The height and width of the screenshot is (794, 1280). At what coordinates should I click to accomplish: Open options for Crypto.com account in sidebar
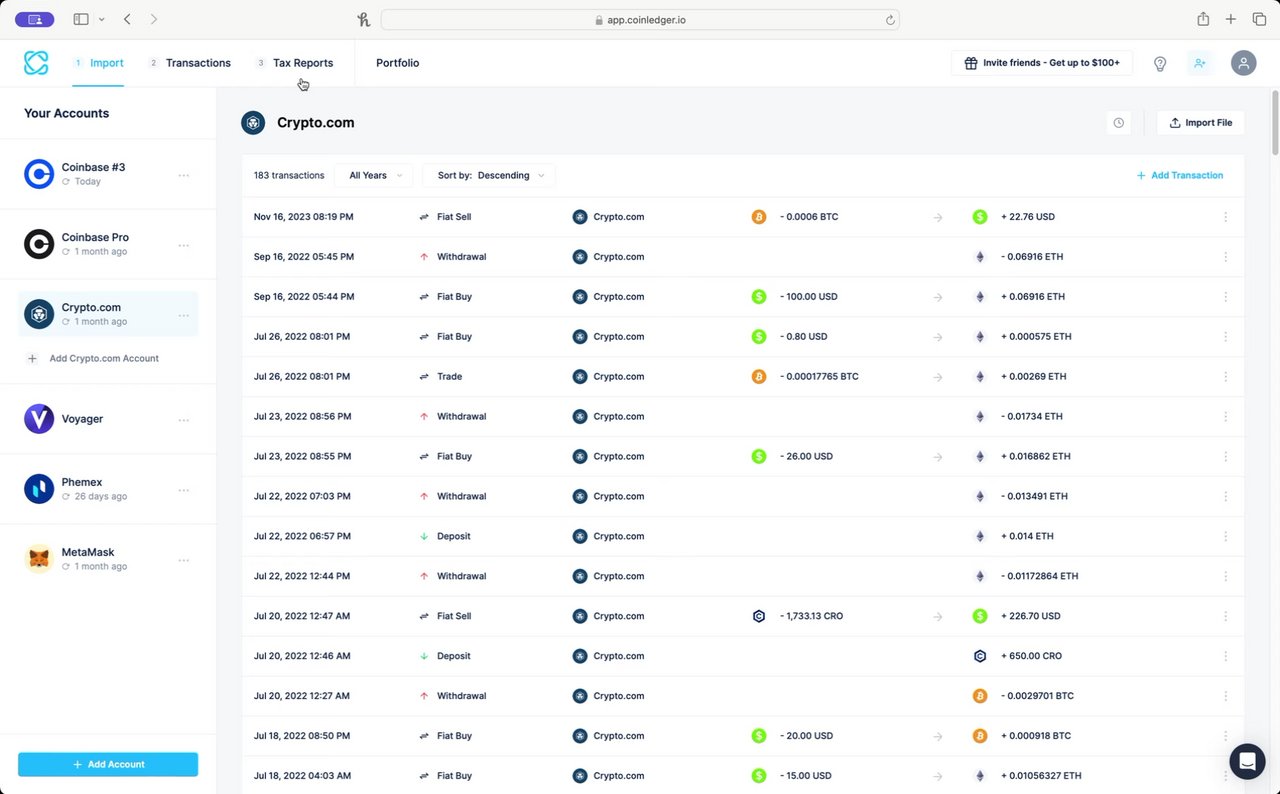tap(184, 315)
